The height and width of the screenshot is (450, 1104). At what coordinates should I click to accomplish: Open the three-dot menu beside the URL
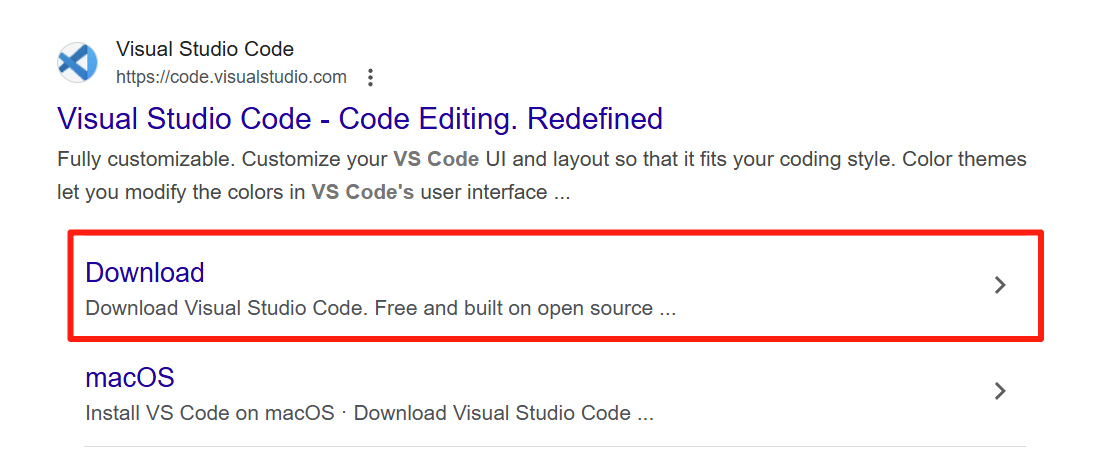(x=370, y=77)
